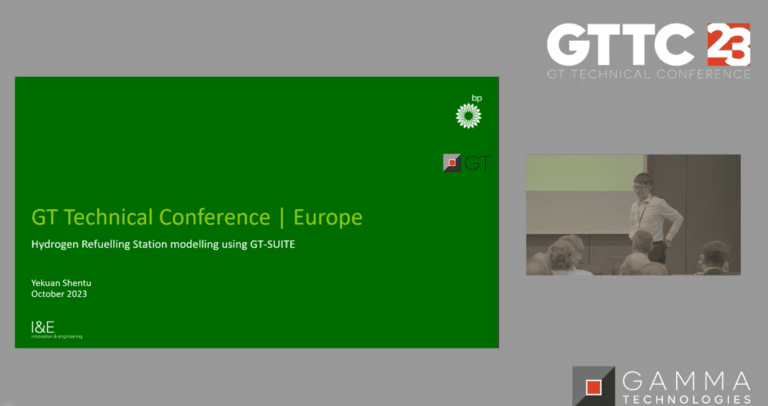Click the date text 'October 2023'
The width and height of the screenshot is (768, 406).
coord(59,294)
